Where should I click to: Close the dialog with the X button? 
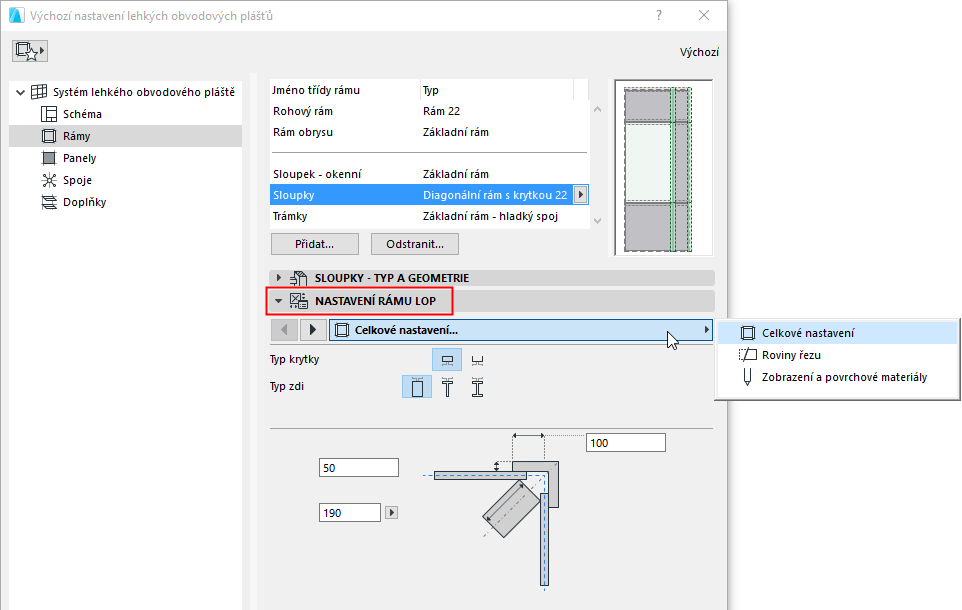704,15
